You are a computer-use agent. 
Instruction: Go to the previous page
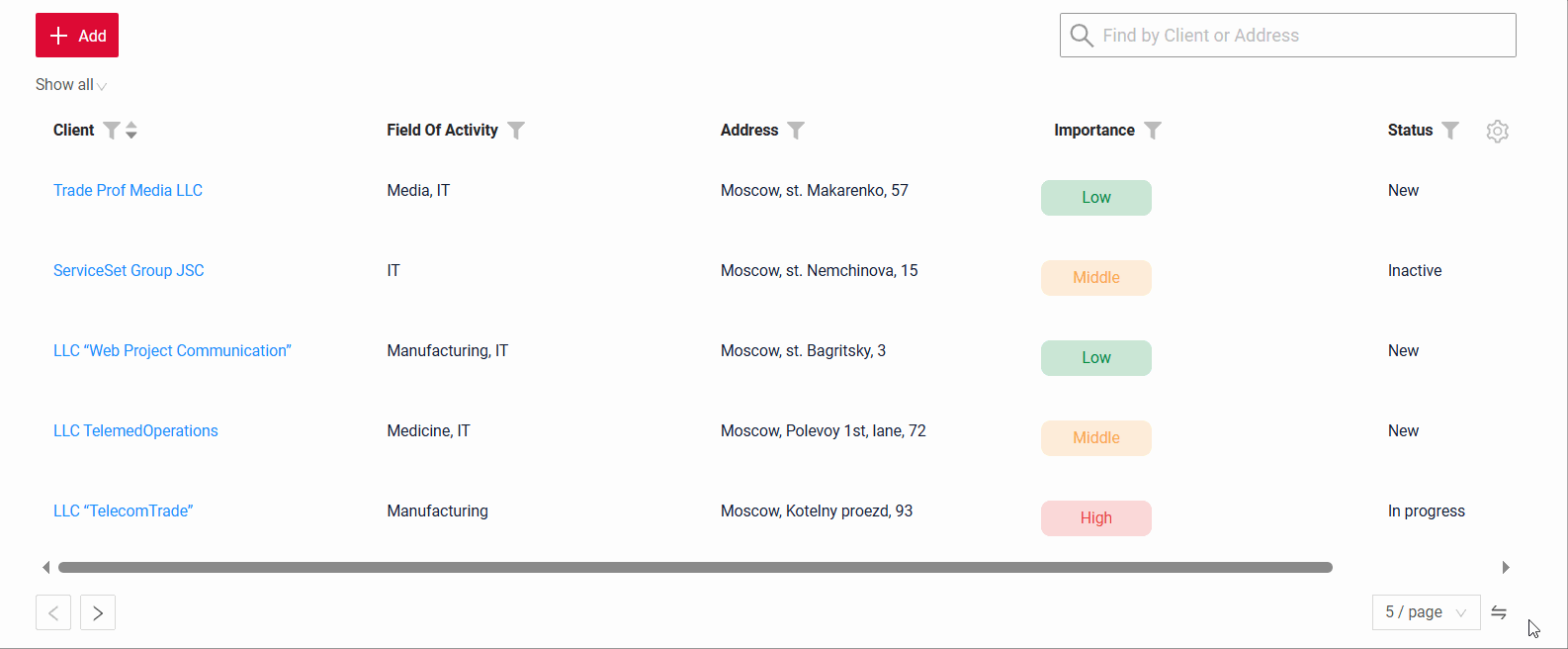[53, 612]
